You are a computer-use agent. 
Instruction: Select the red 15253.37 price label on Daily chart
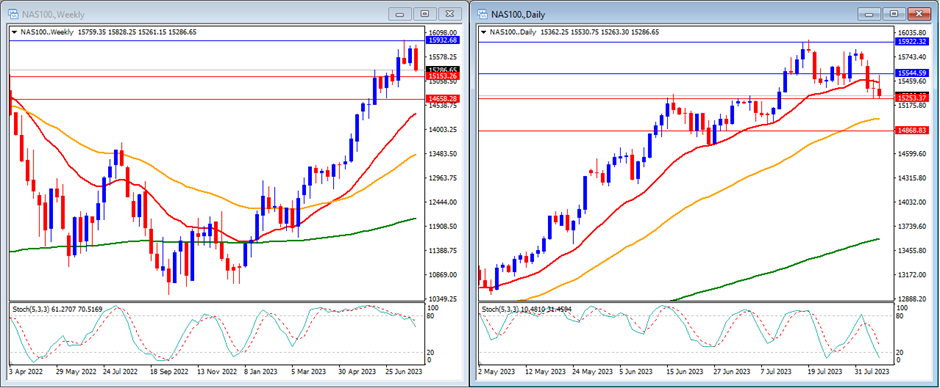pyautogui.click(x=911, y=98)
